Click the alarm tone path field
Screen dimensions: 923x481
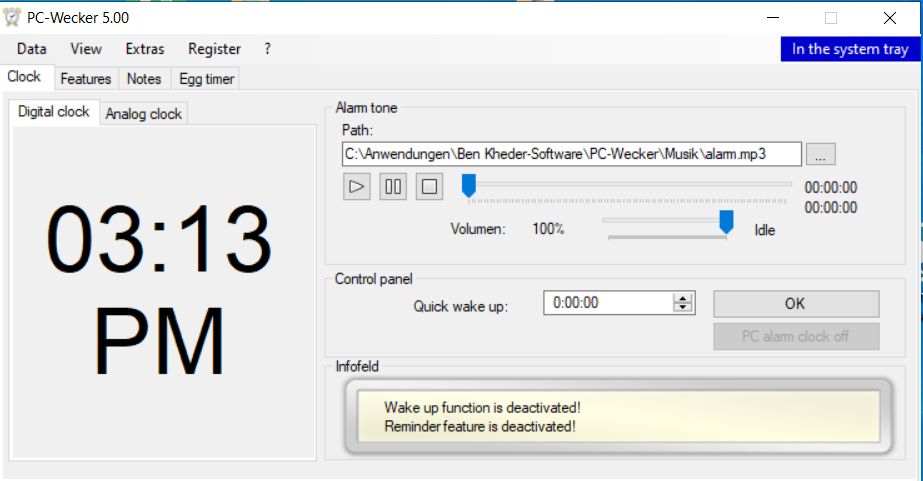pos(572,154)
